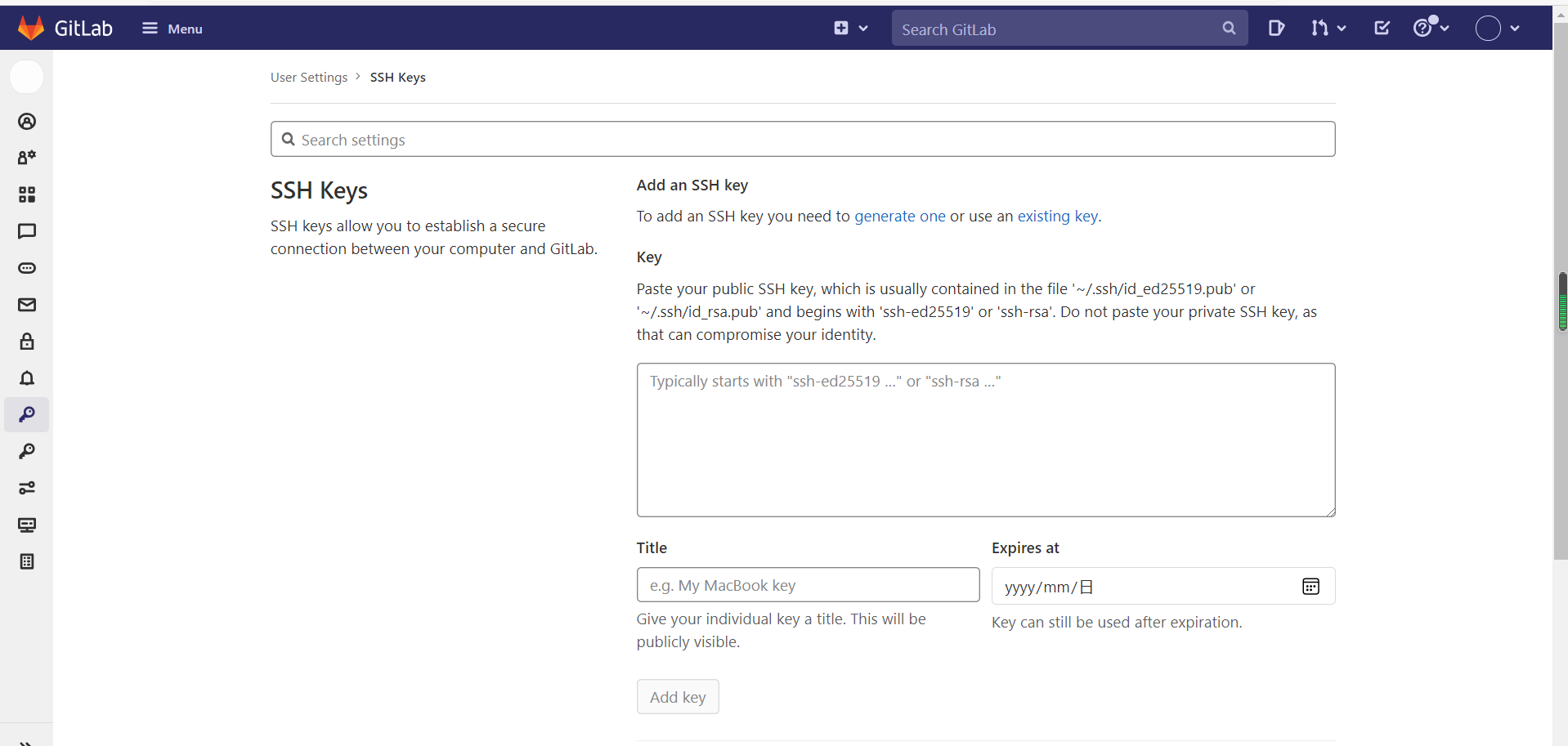Viewport: 1568px width, 746px height.
Task: Open the Issues icon in top bar
Action: (1276, 29)
